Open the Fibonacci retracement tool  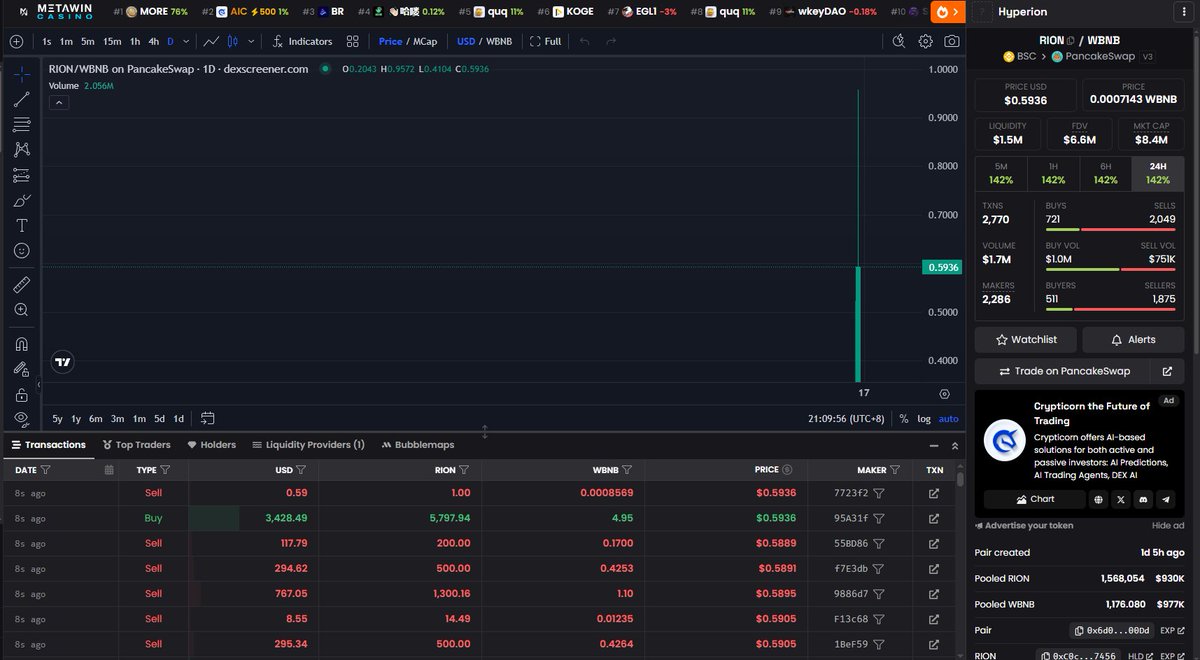(21, 124)
